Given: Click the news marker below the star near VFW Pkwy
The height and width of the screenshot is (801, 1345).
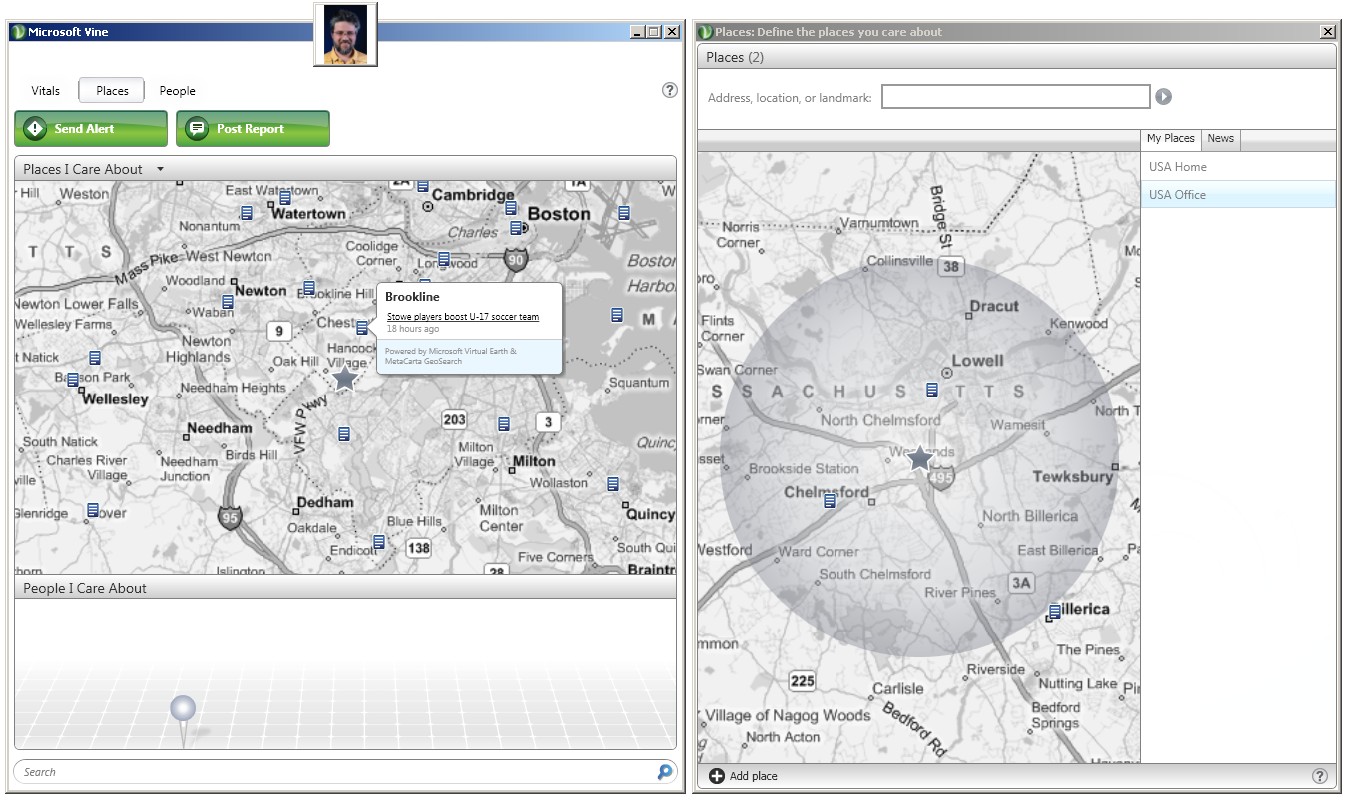Looking at the screenshot, I should coord(344,434).
